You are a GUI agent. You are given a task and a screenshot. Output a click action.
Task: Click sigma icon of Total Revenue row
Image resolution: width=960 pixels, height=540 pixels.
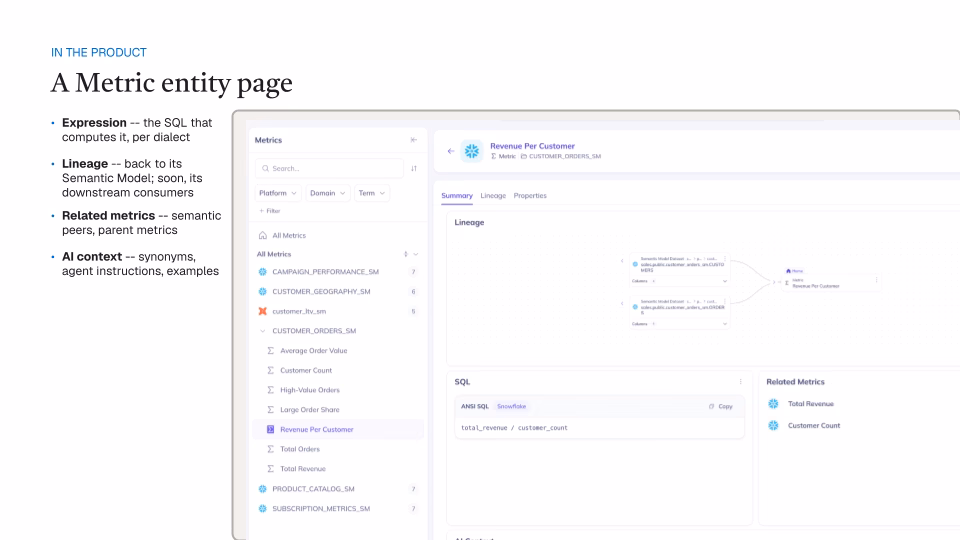[x=270, y=468]
